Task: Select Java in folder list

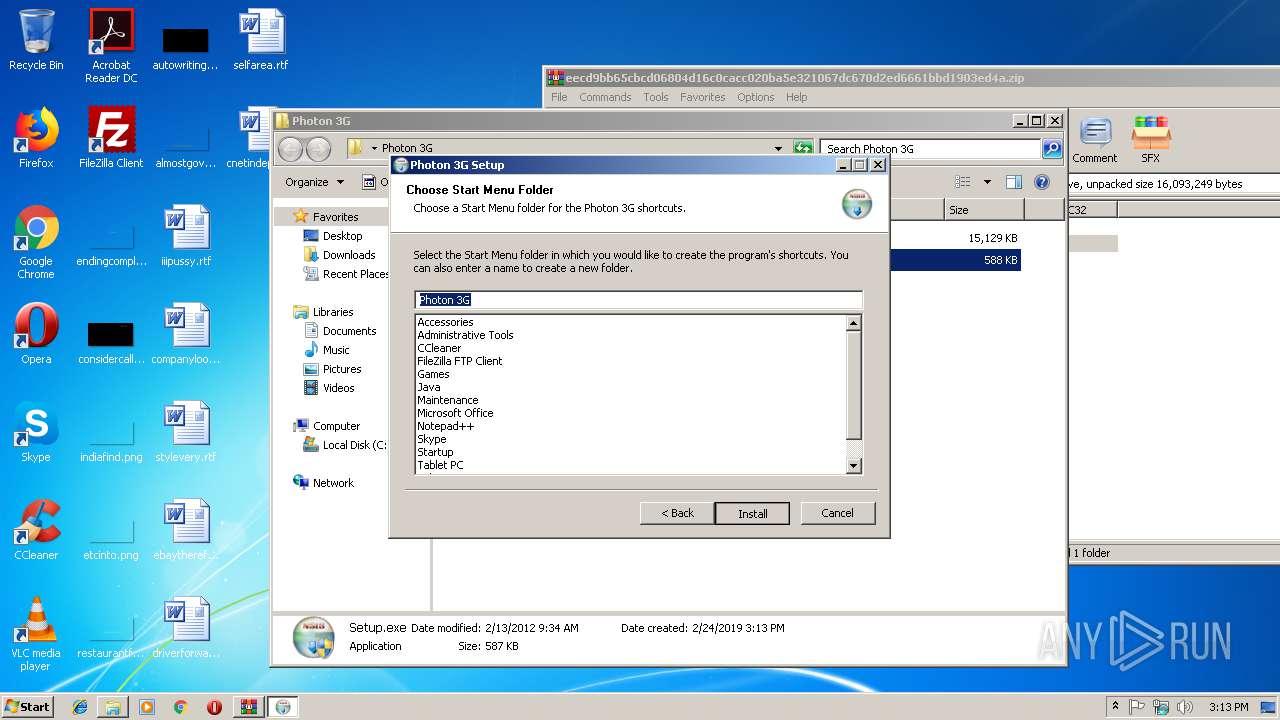Action: [428, 387]
